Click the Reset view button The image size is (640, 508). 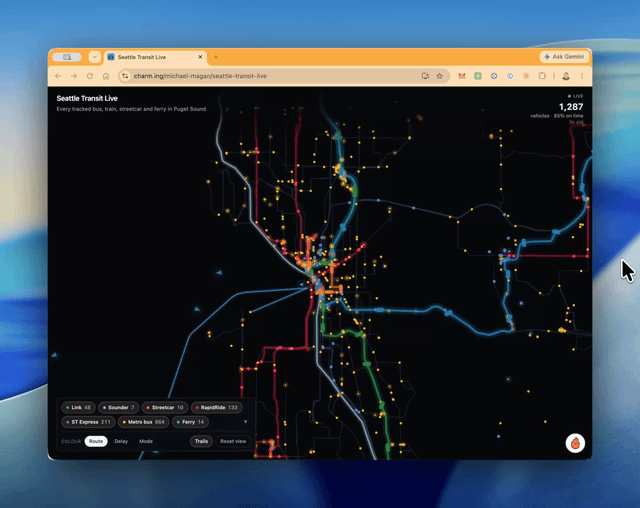[x=233, y=441]
